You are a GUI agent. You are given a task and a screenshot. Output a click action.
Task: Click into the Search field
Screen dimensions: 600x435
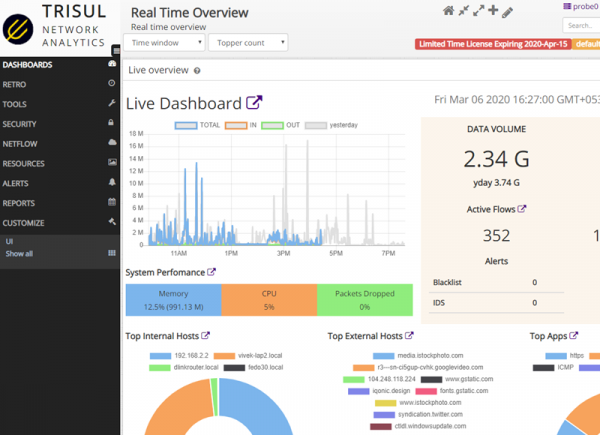[581, 26]
